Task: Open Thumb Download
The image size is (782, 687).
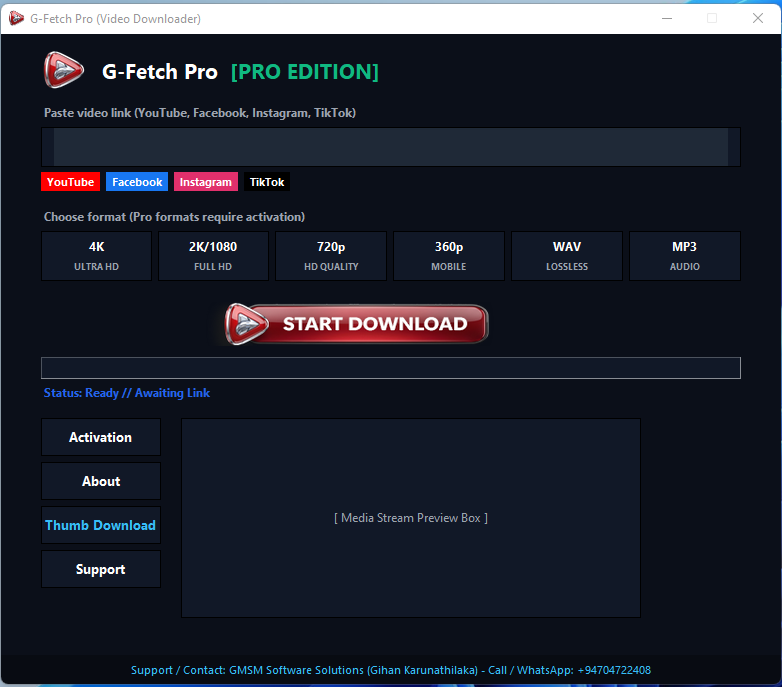Action: click(x=101, y=525)
